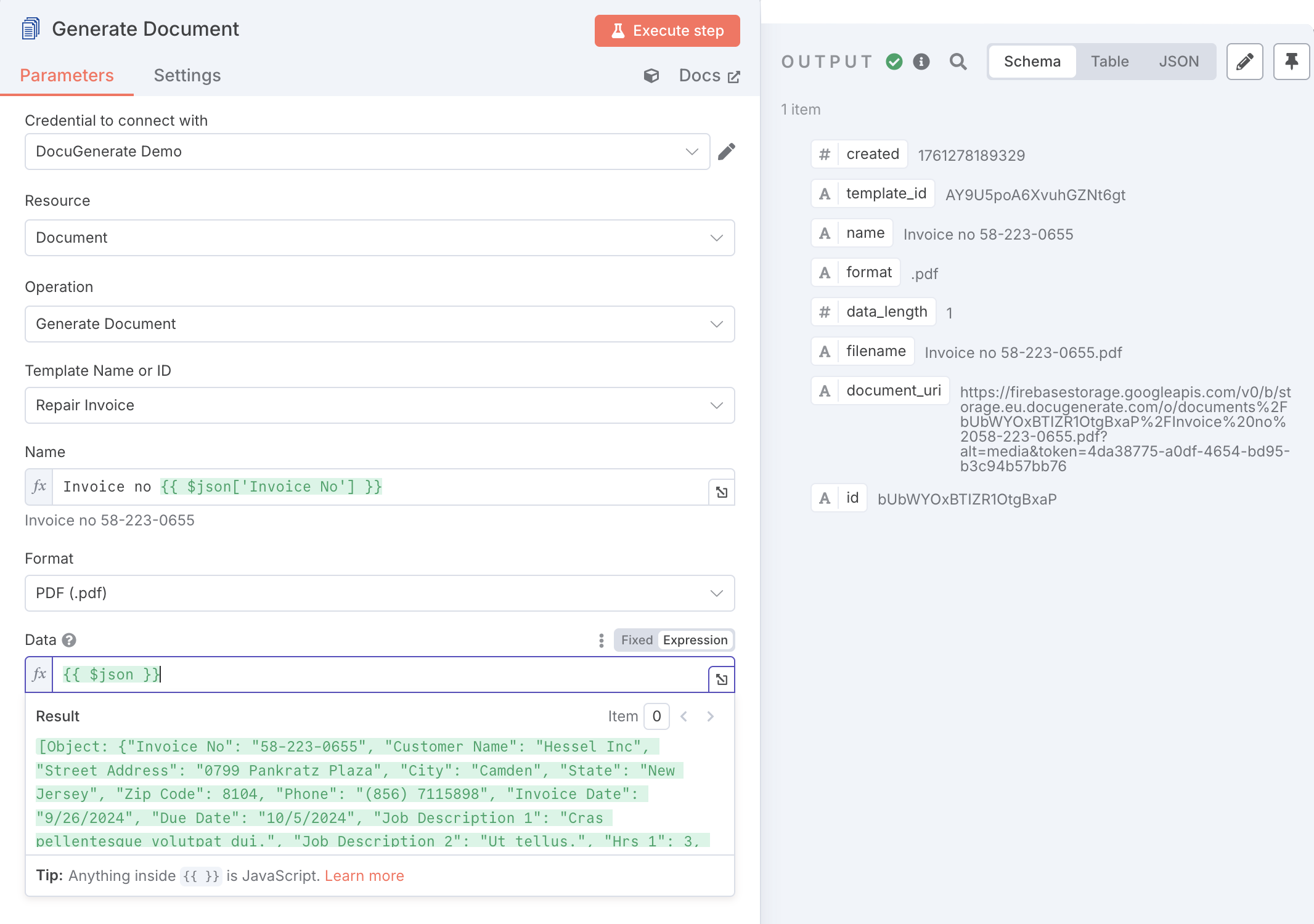Viewport: 1314px width, 924px height.
Task: Open the output search magnifier
Action: pos(958,62)
